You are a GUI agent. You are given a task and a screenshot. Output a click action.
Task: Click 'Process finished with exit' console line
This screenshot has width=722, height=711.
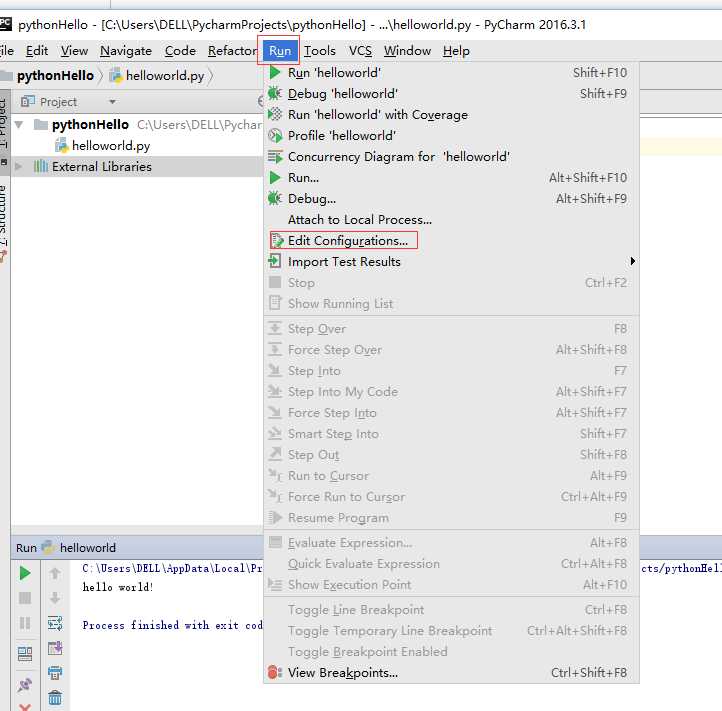pos(172,625)
